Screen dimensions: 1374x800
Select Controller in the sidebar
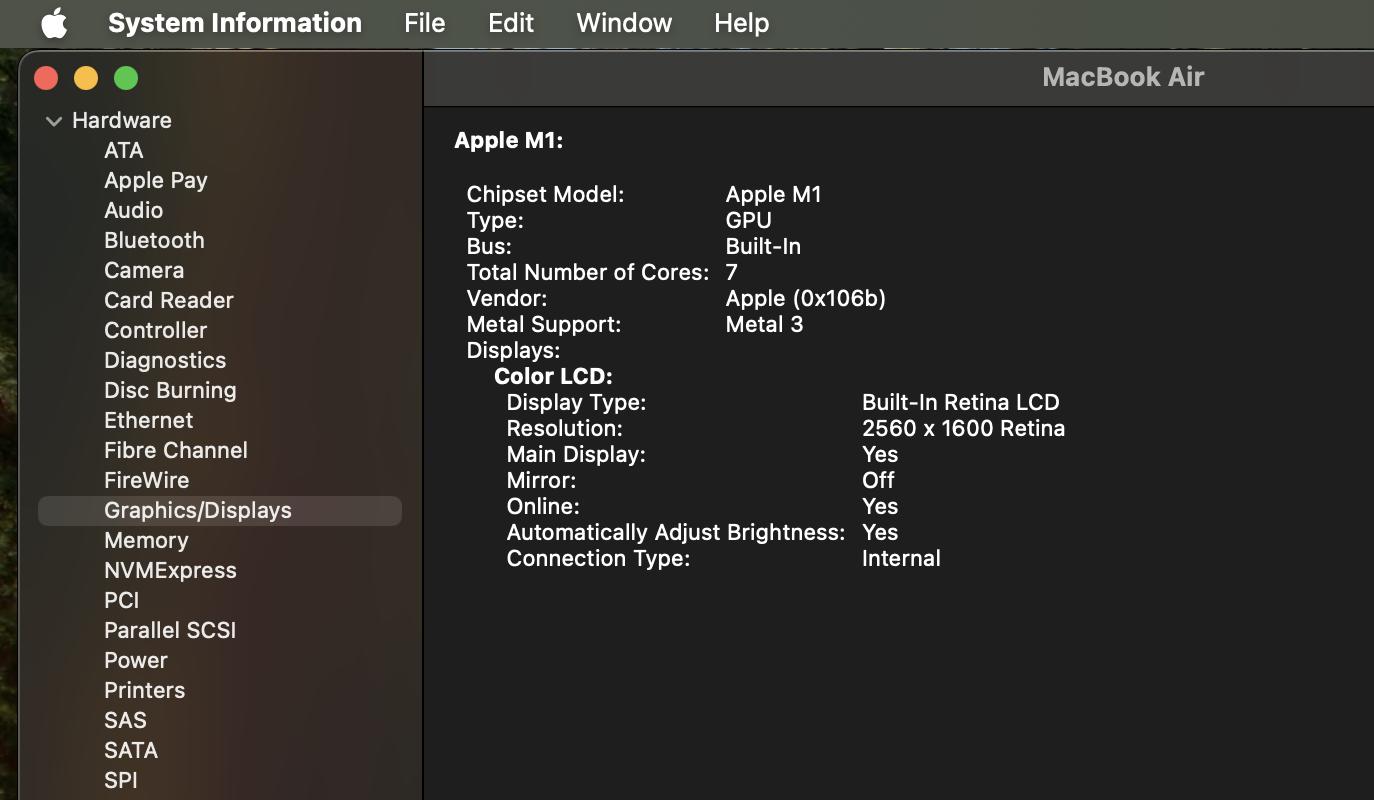tap(156, 330)
